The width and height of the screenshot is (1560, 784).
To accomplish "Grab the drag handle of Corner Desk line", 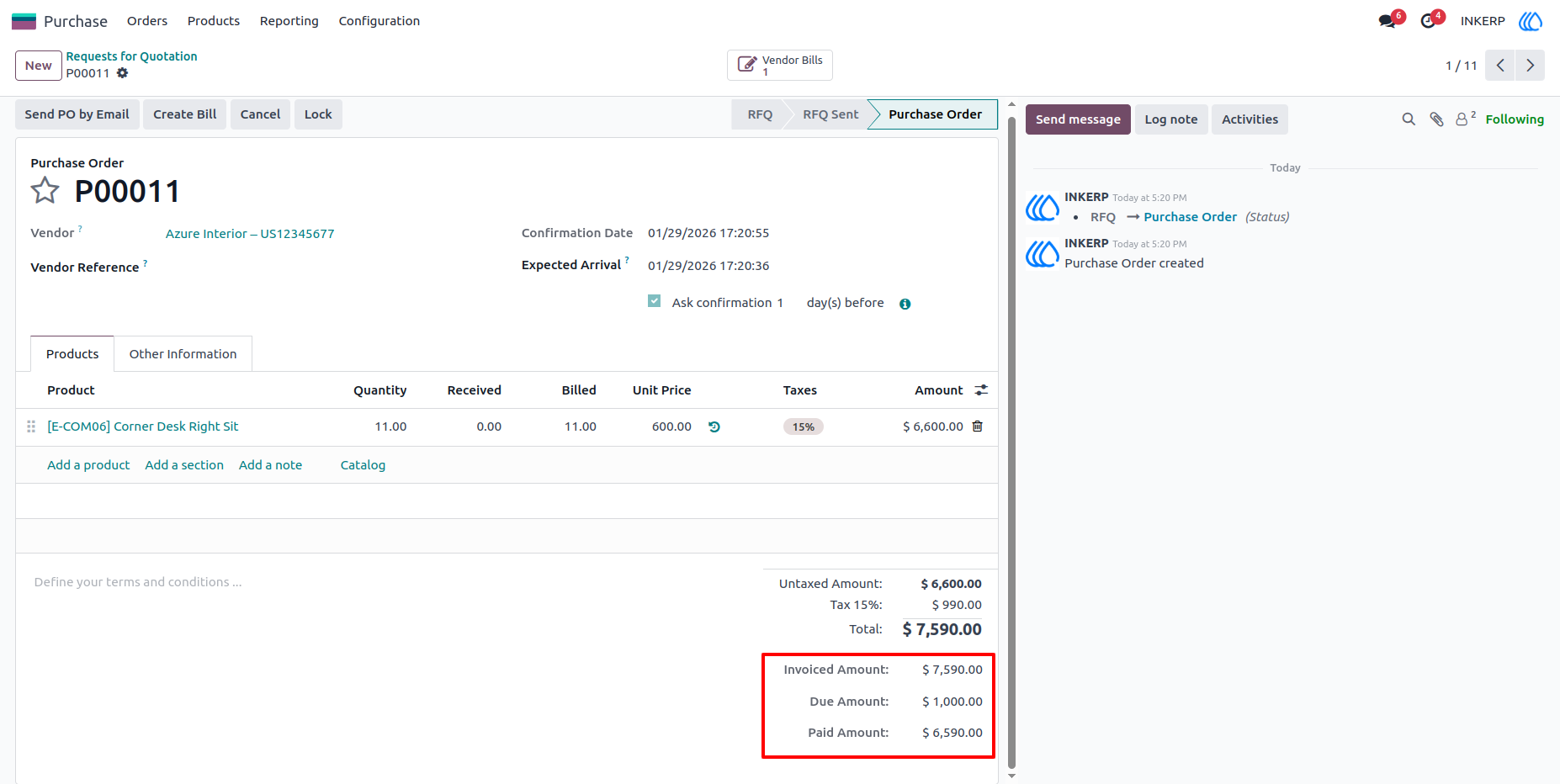I will tap(31, 426).
